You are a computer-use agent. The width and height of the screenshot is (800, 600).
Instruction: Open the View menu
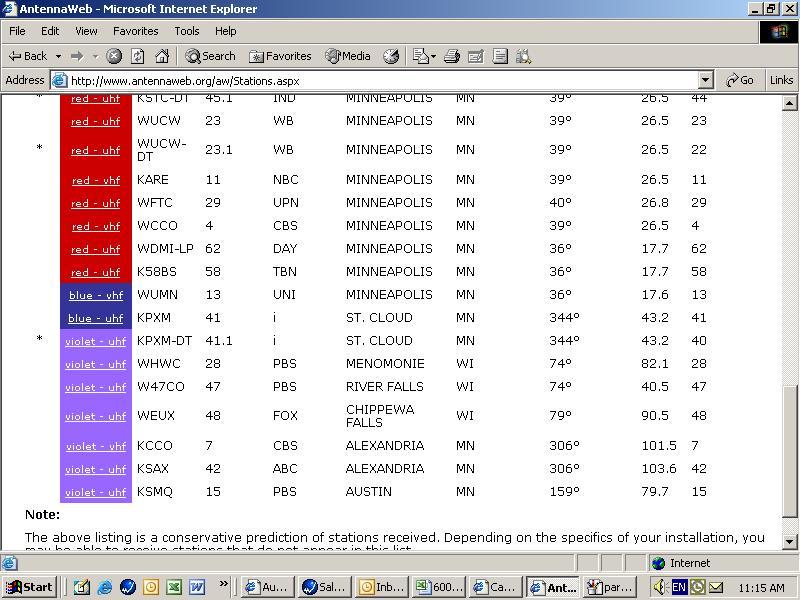click(86, 31)
